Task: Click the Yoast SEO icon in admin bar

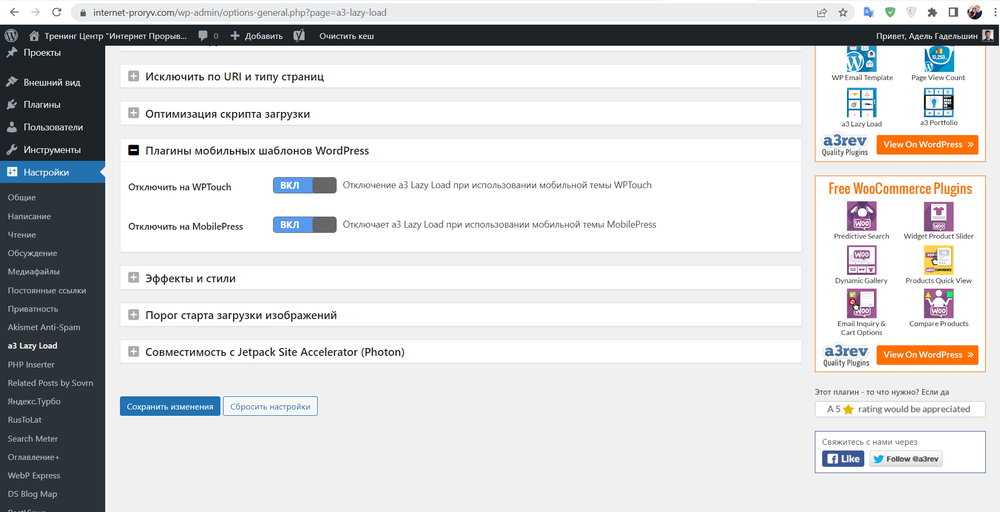Action: (x=299, y=35)
